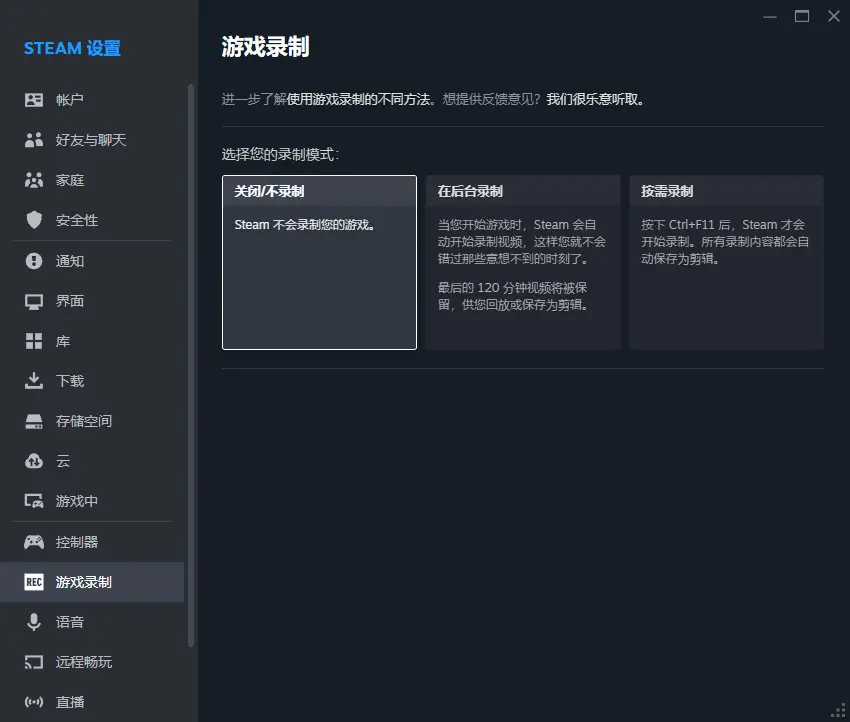Click the 安全性 shield icon

34,220
